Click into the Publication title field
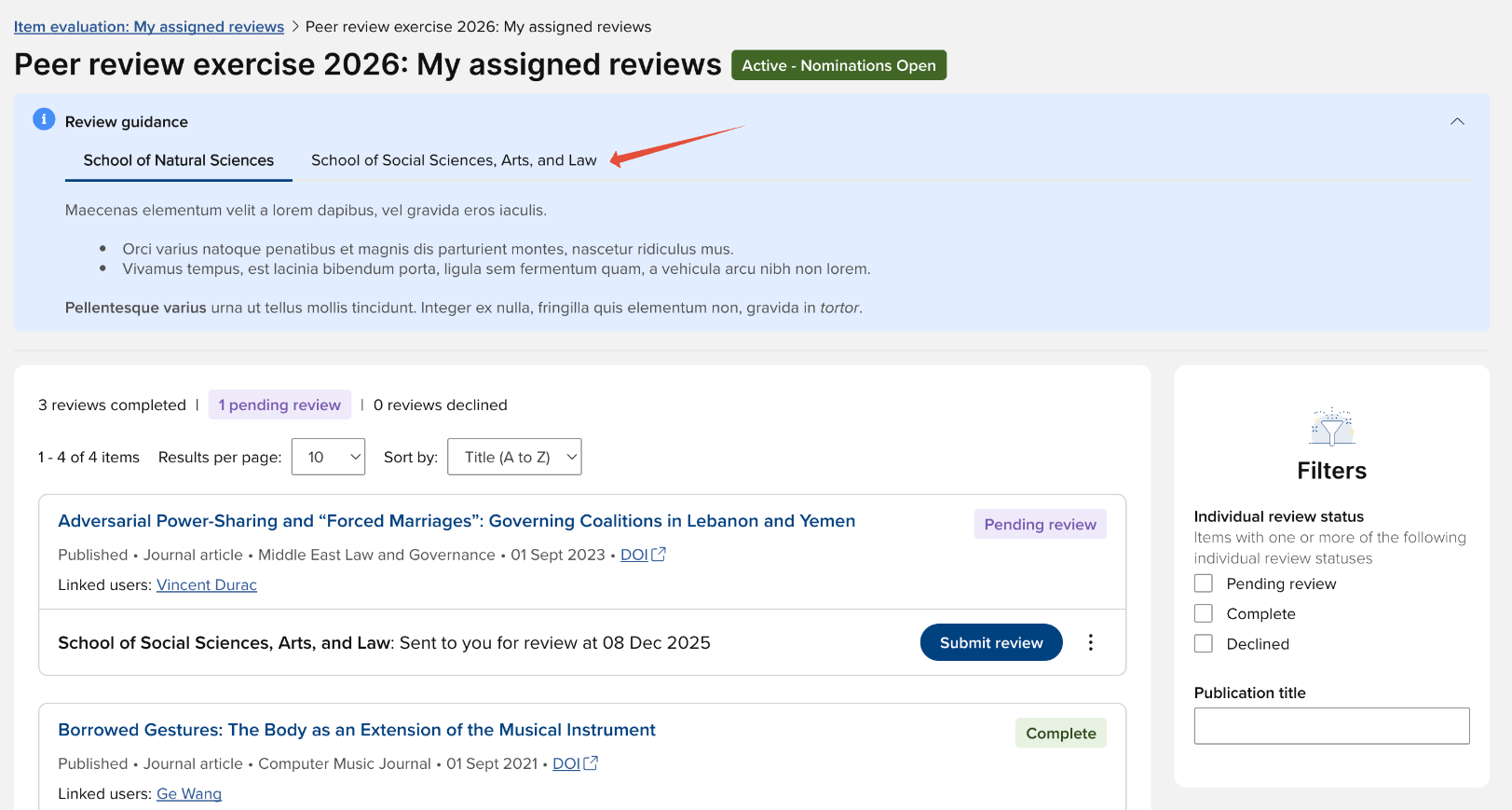The image size is (1512, 810). click(x=1331, y=725)
